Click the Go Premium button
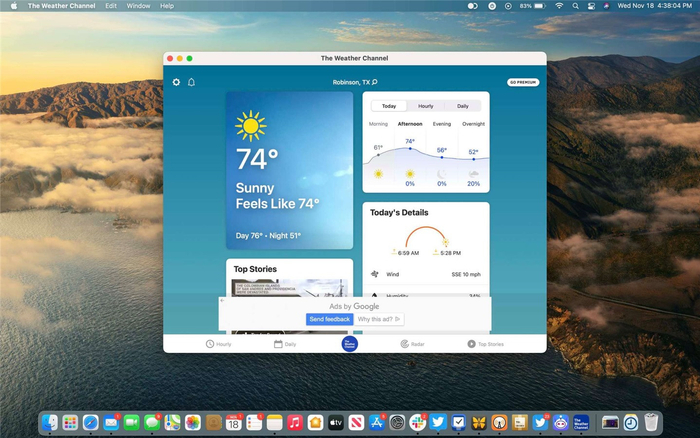 [523, 82]
